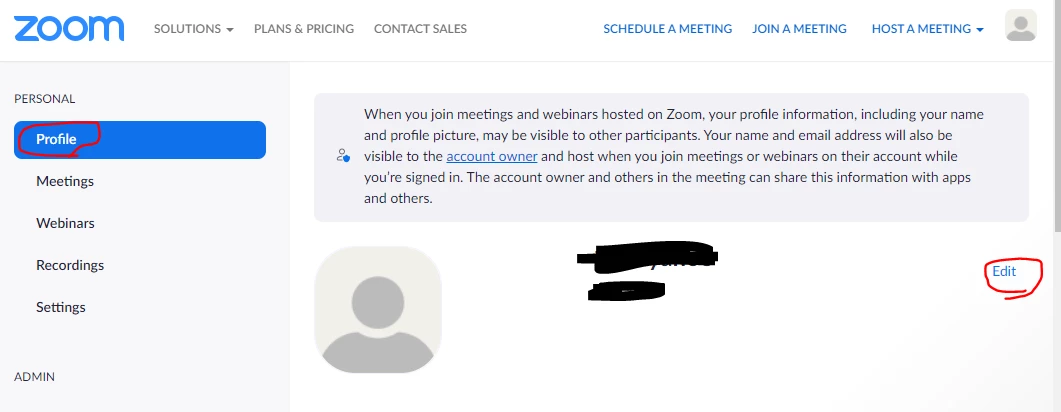Click the large profile picture placeholder

[378, 309]
